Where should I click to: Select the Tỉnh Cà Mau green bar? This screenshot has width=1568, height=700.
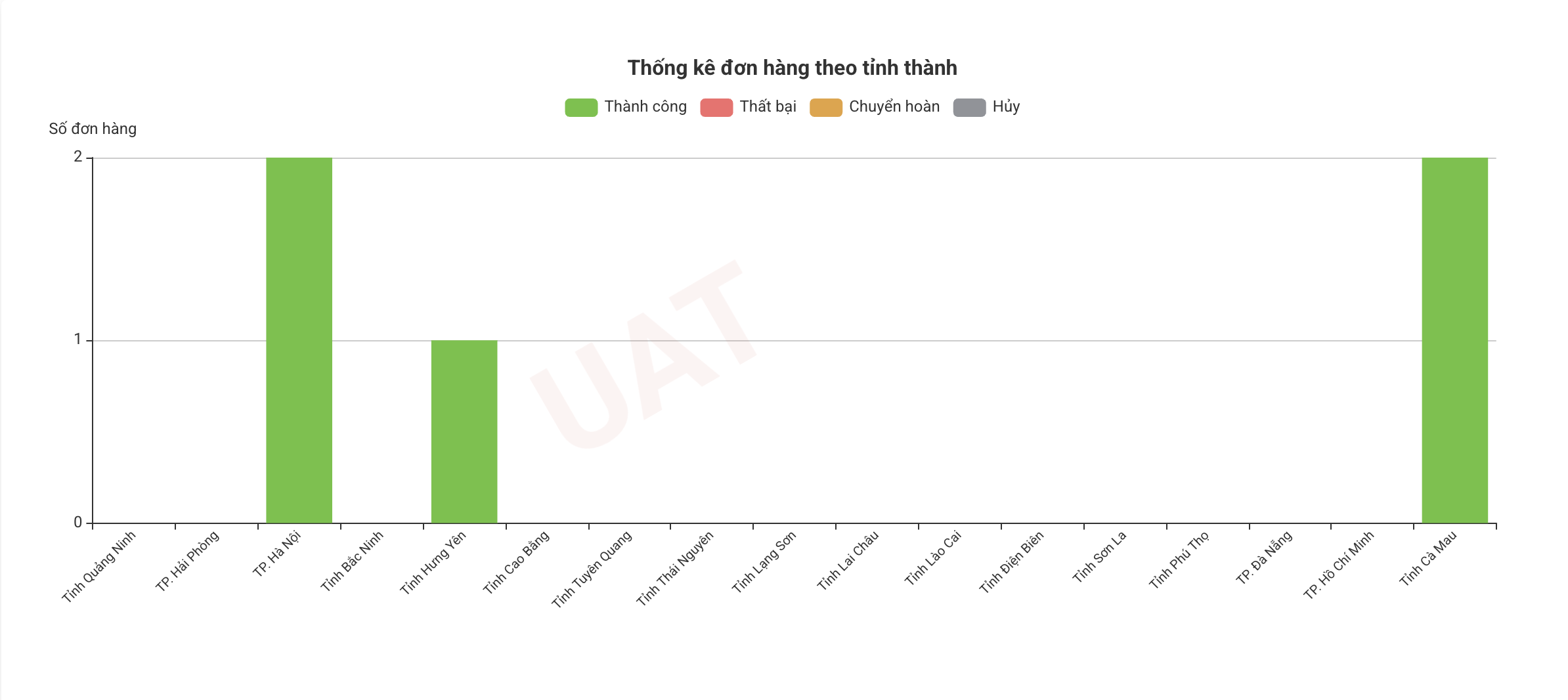tap(1454, 340)
